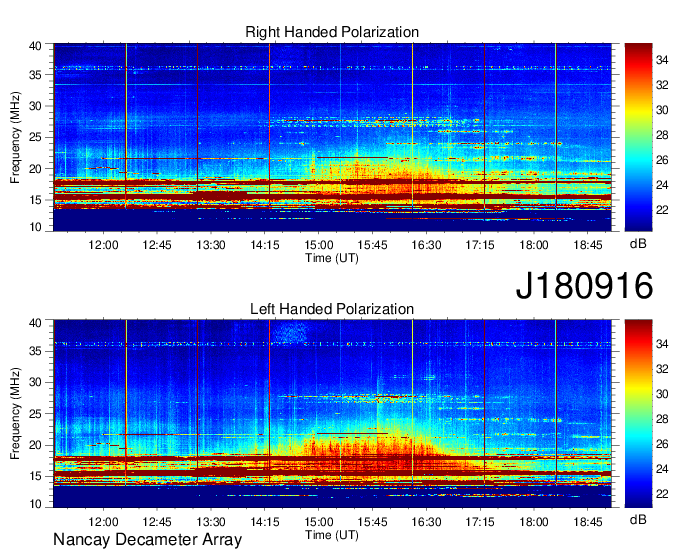Click the Left Handed polarization color bar
Image resolution: width=680 pixels, height=552 pixels.
point(638,414)
